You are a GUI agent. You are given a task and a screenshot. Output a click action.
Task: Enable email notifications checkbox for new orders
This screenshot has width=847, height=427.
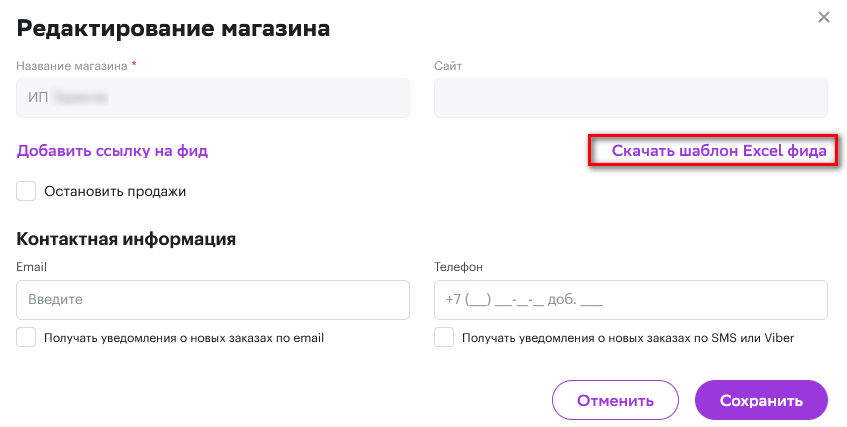click(x=26, y=338)
